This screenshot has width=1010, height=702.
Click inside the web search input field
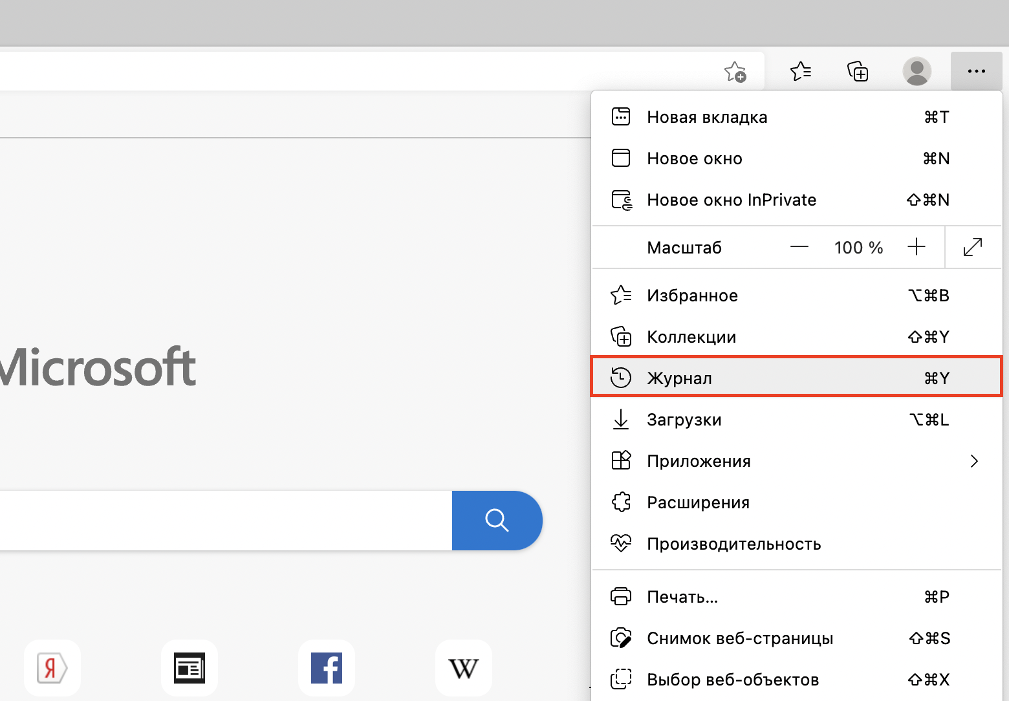coord(220,520)
